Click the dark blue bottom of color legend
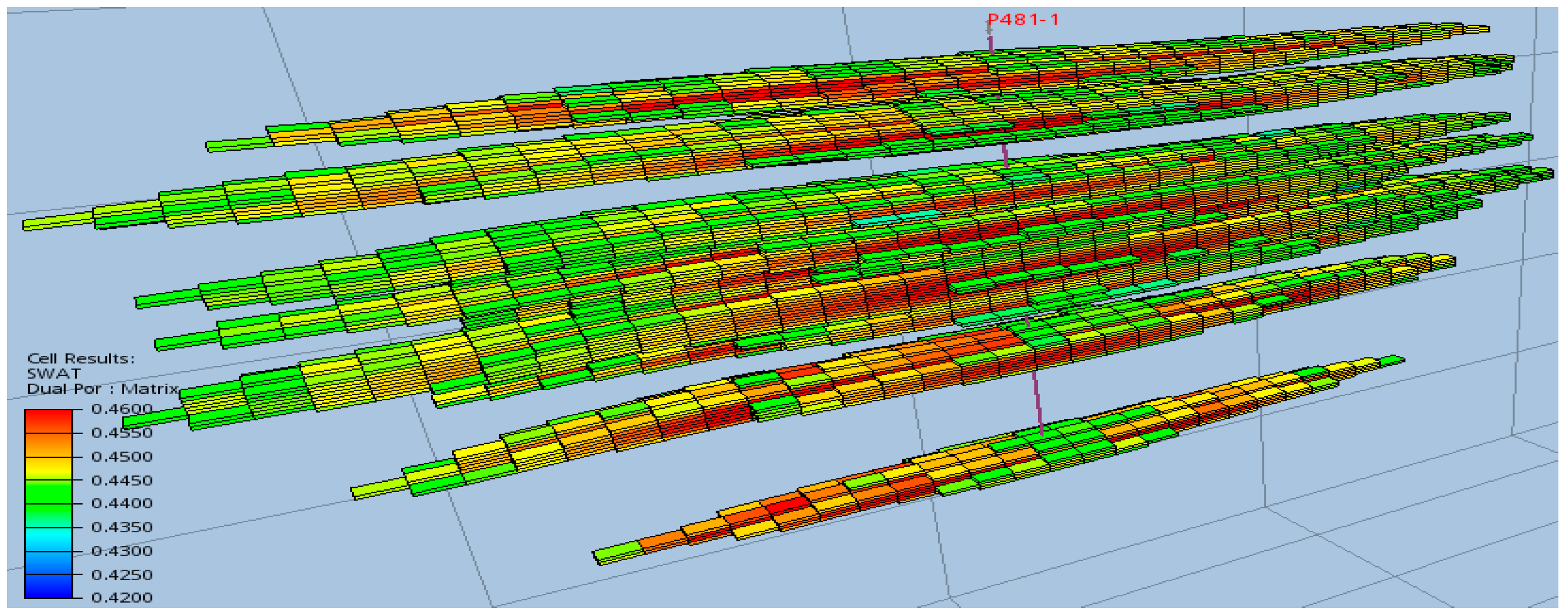 (x=48, y=589)
